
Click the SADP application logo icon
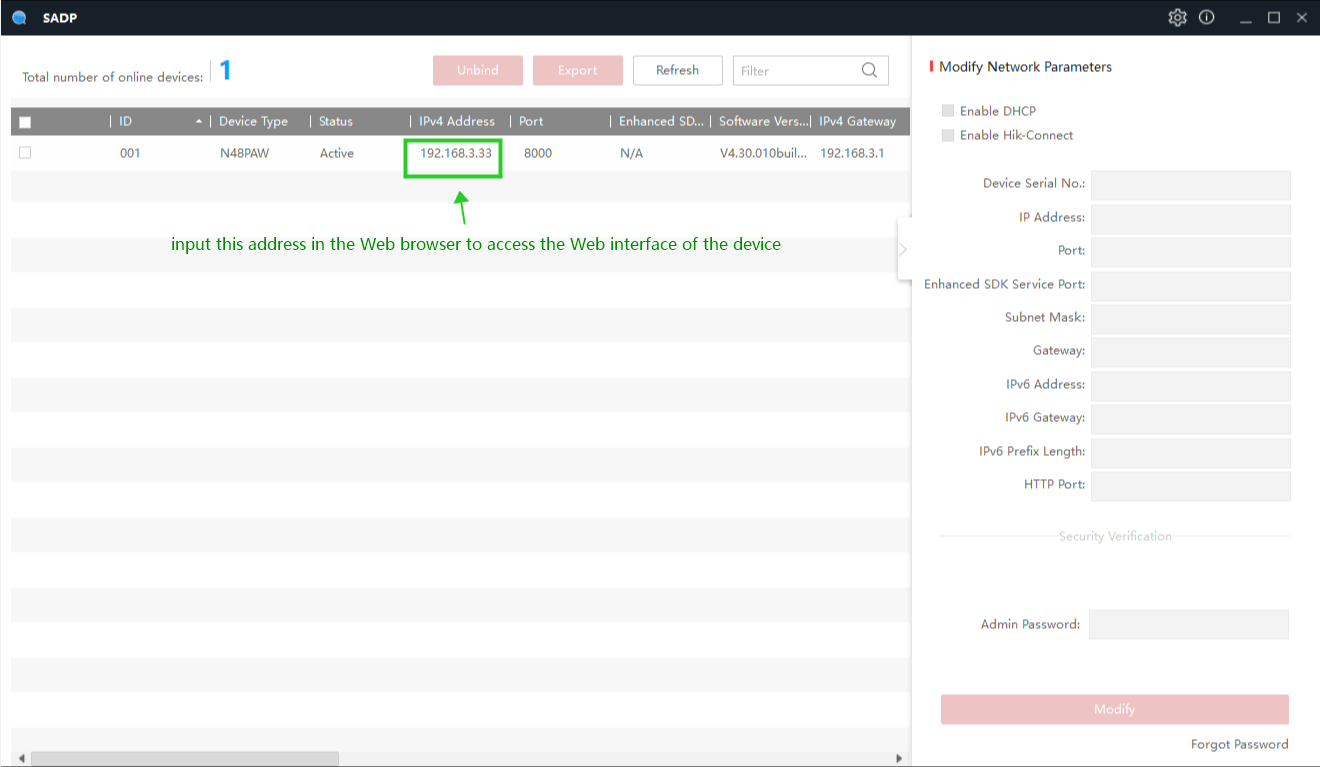click(19, 18)
